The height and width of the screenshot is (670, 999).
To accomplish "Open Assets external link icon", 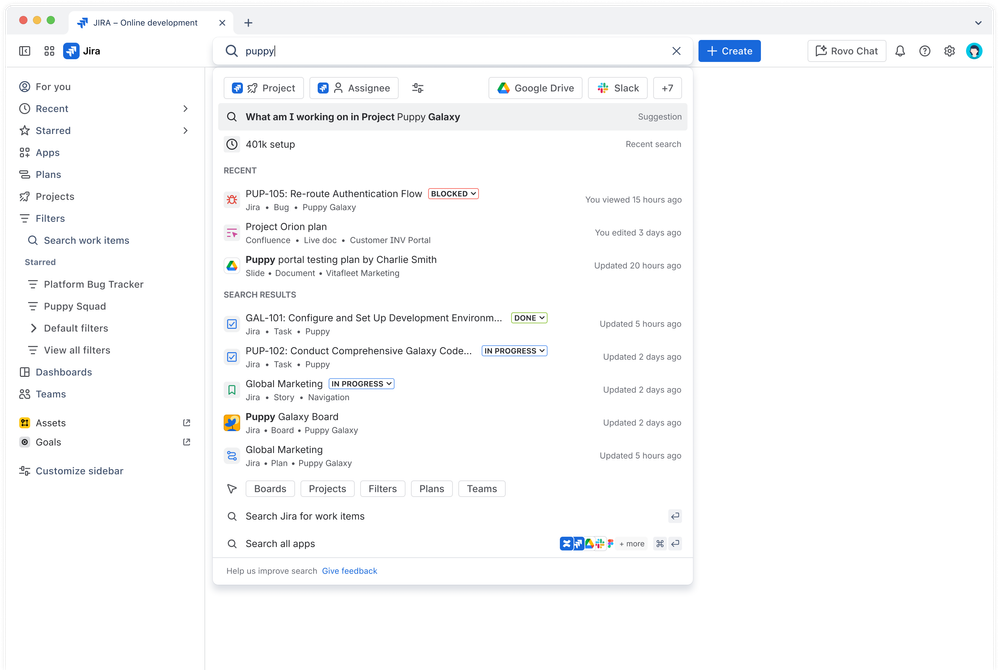I will point(186,423).
